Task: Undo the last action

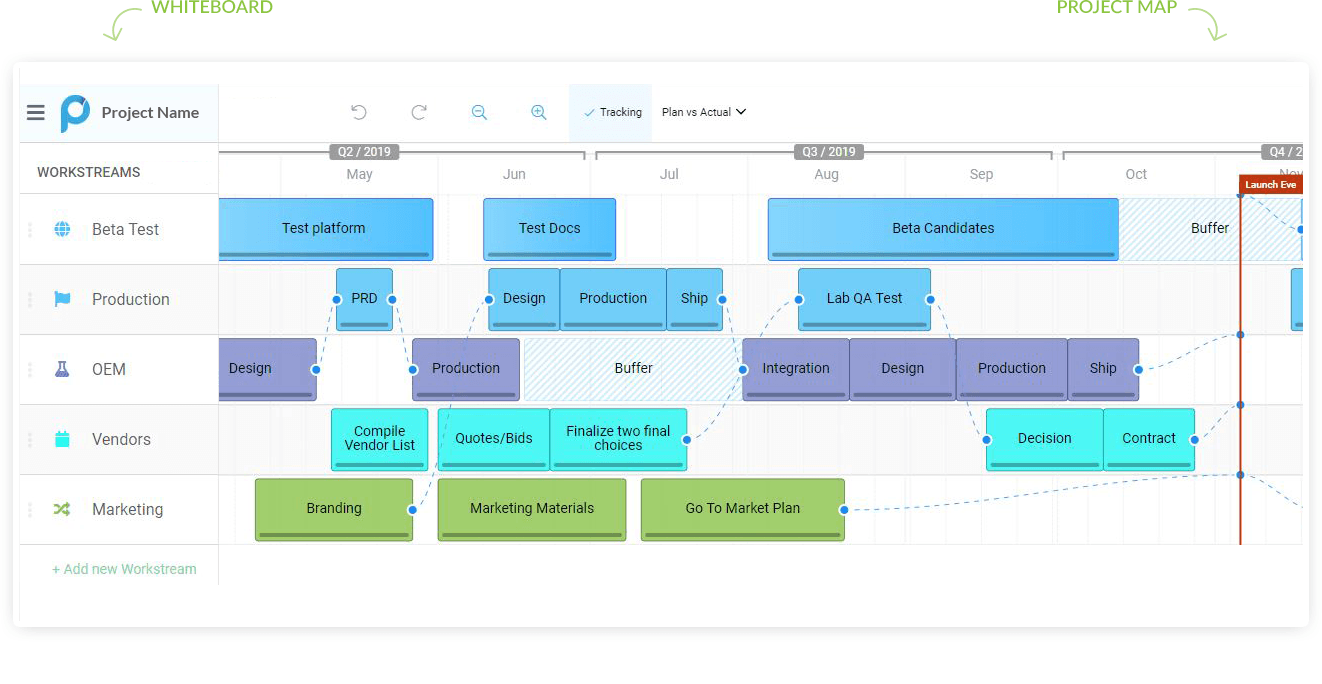Action: tap(359, 113)
